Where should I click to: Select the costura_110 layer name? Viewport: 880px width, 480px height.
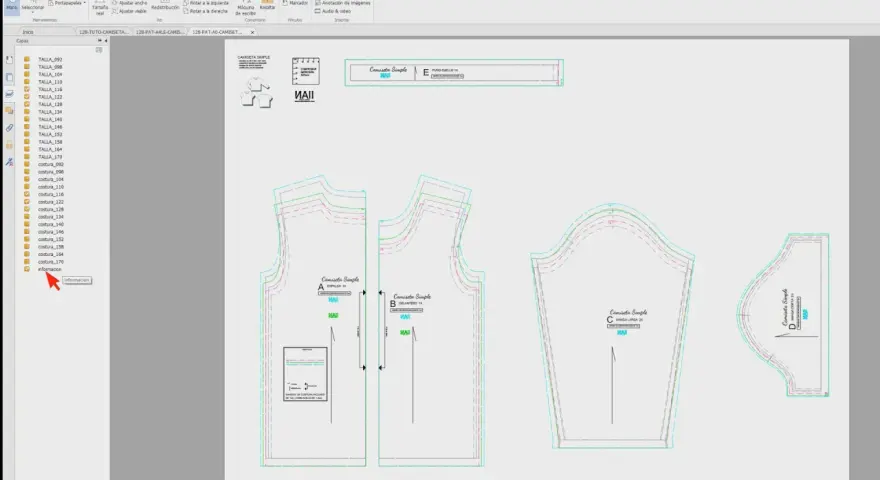coord(51,186)
